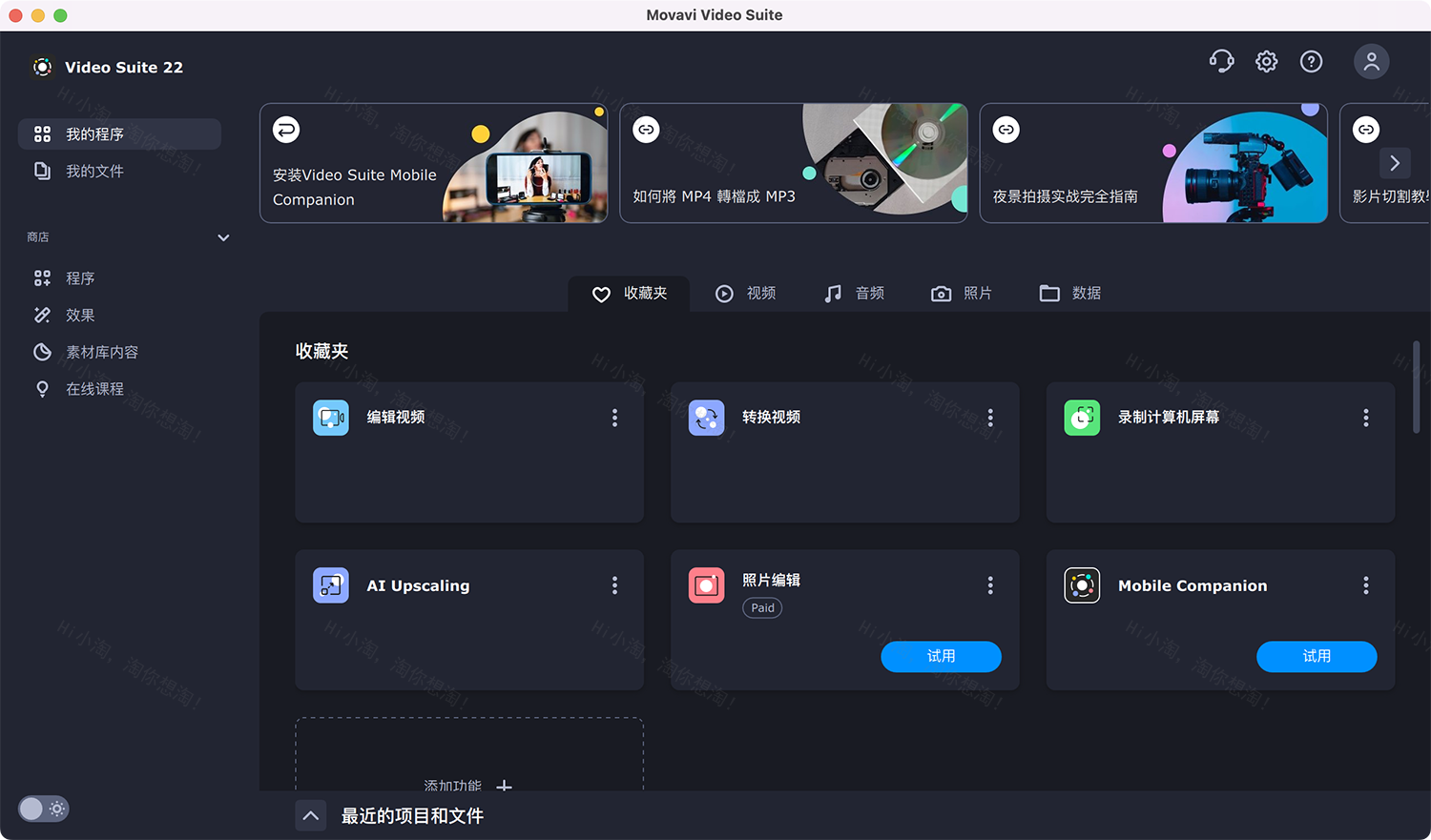Click the 转换视频 app icon
Image resolution: width=1431 pixels, height=840 pixels.
click(x=707, y=418)
